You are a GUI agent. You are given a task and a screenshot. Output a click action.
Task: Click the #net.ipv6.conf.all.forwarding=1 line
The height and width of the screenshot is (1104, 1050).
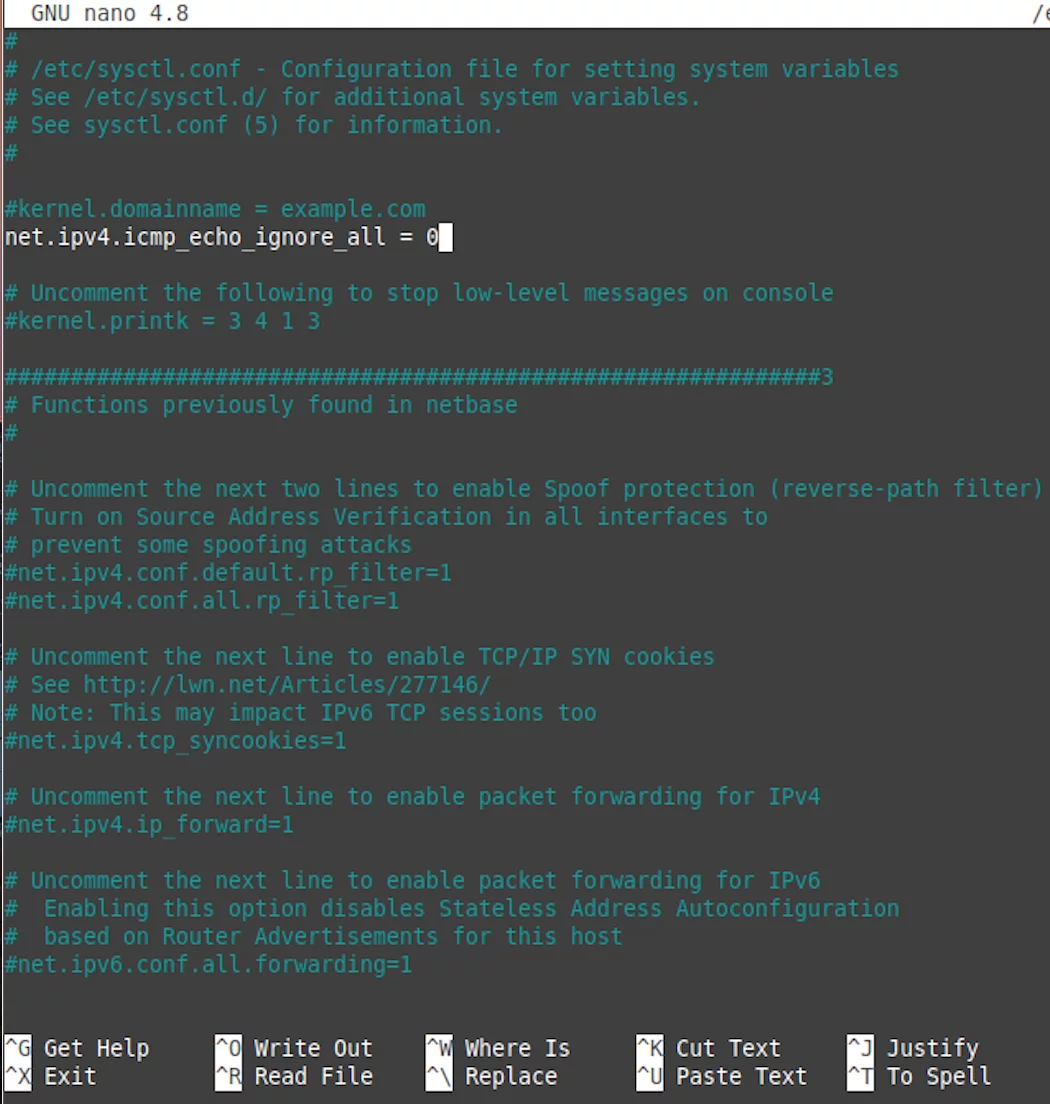tap(208, 965)
